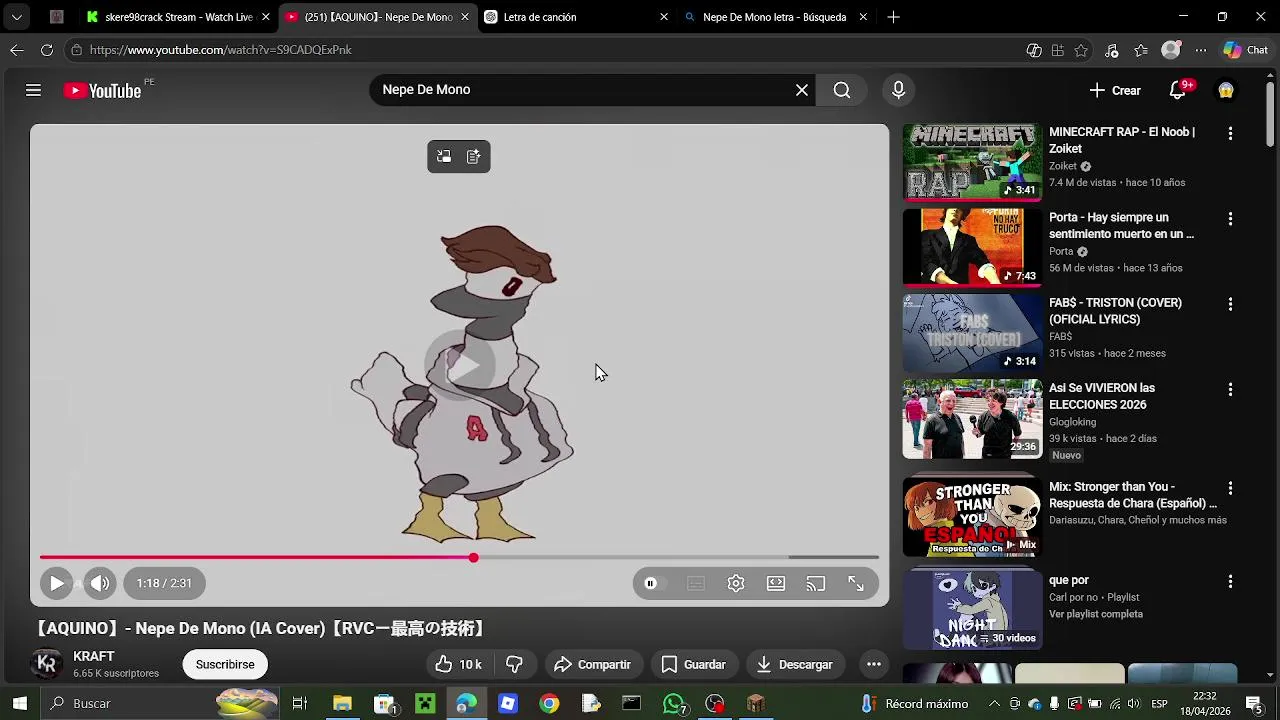Viewport: 1280px width, 720px height.
Task: Click the video scrubber handle
Action: coord(473,557)
